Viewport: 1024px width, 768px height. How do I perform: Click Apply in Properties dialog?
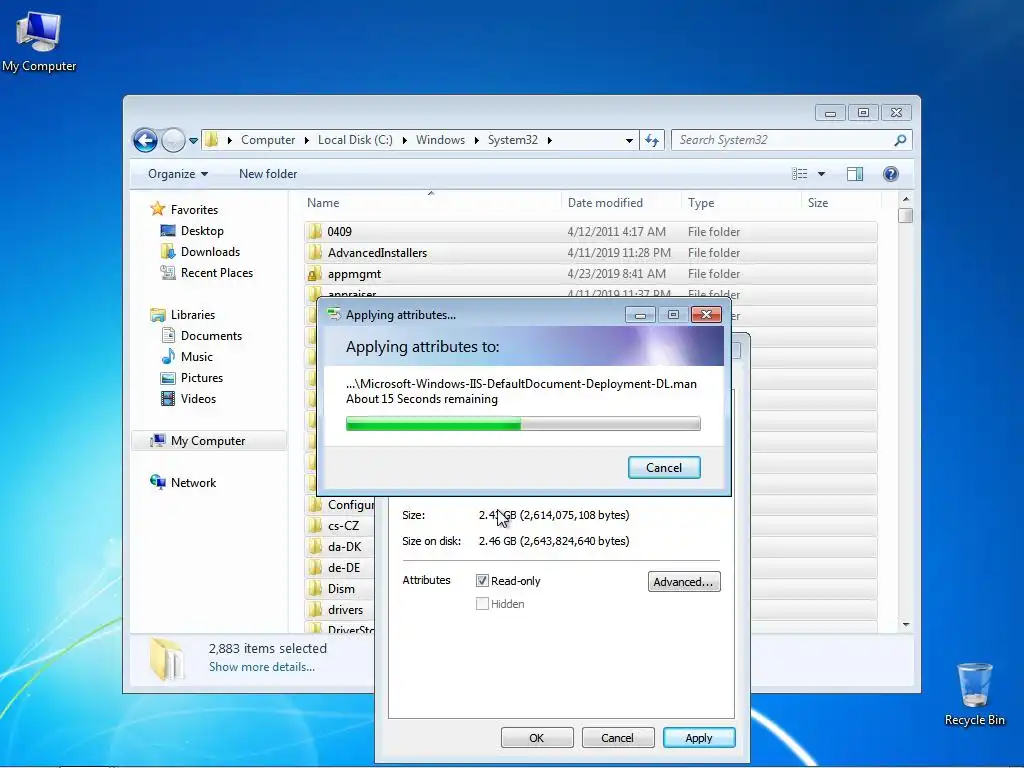click(699, 738)
